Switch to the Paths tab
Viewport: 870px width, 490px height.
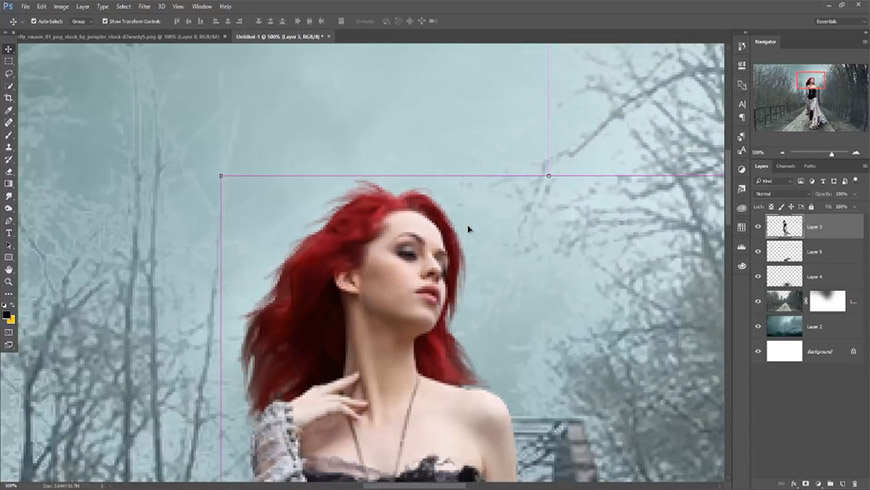click(x=810, y=166)
